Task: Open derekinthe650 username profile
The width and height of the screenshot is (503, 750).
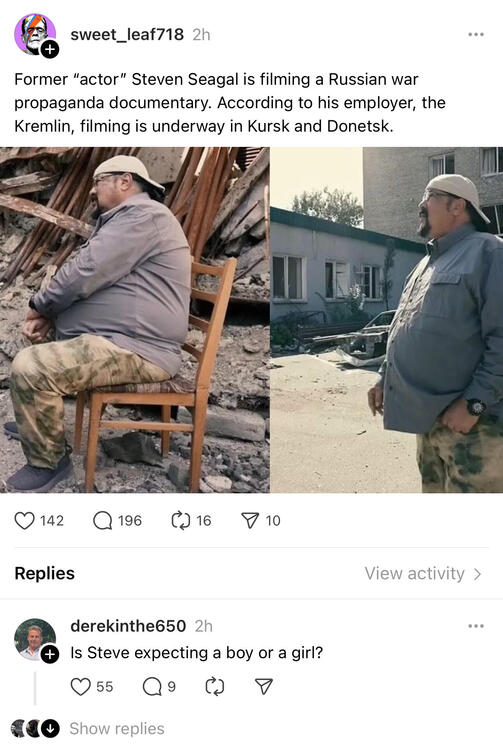Action: click(128, 626)
